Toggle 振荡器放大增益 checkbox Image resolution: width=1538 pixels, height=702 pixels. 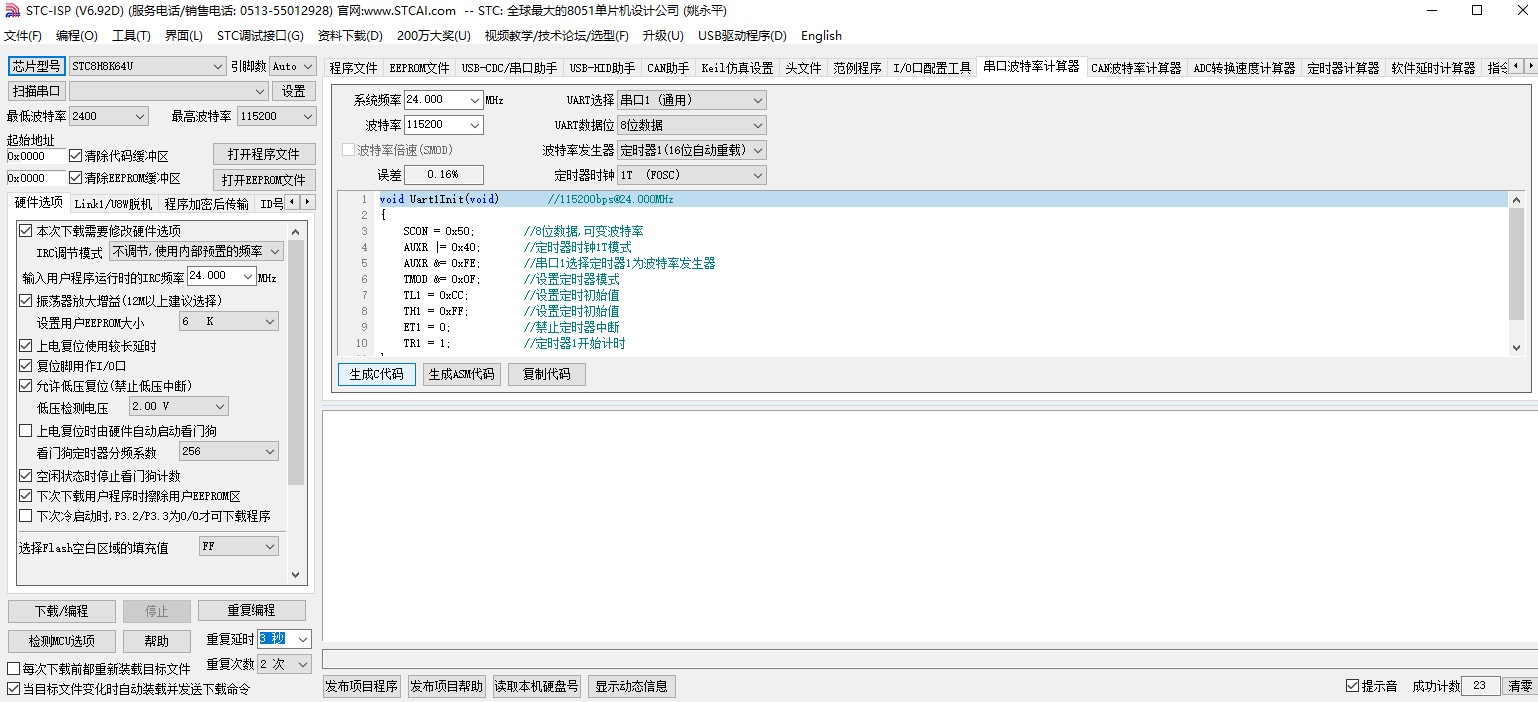[x=25, y=301]
